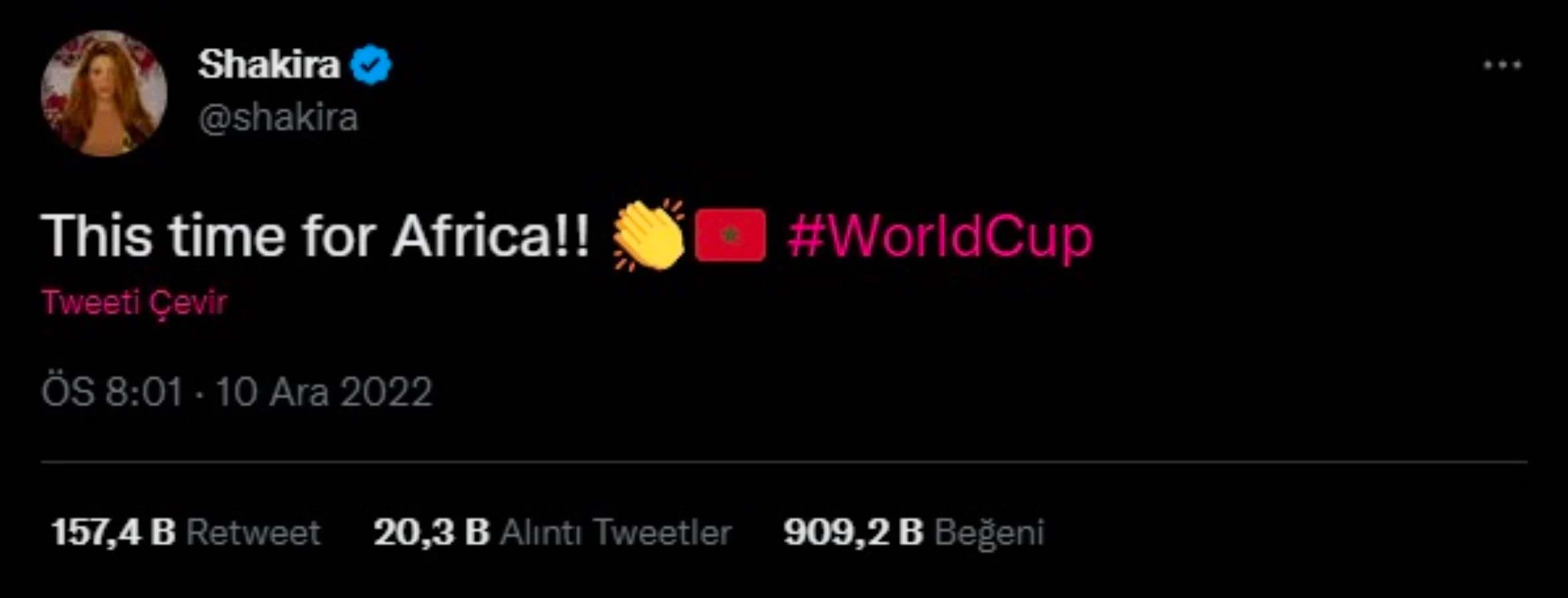The height and width of the screenshot is (598, 1568).
Task: Open the 20,3 B Alıntı Tweetler list
Action: tap(553, 532)
